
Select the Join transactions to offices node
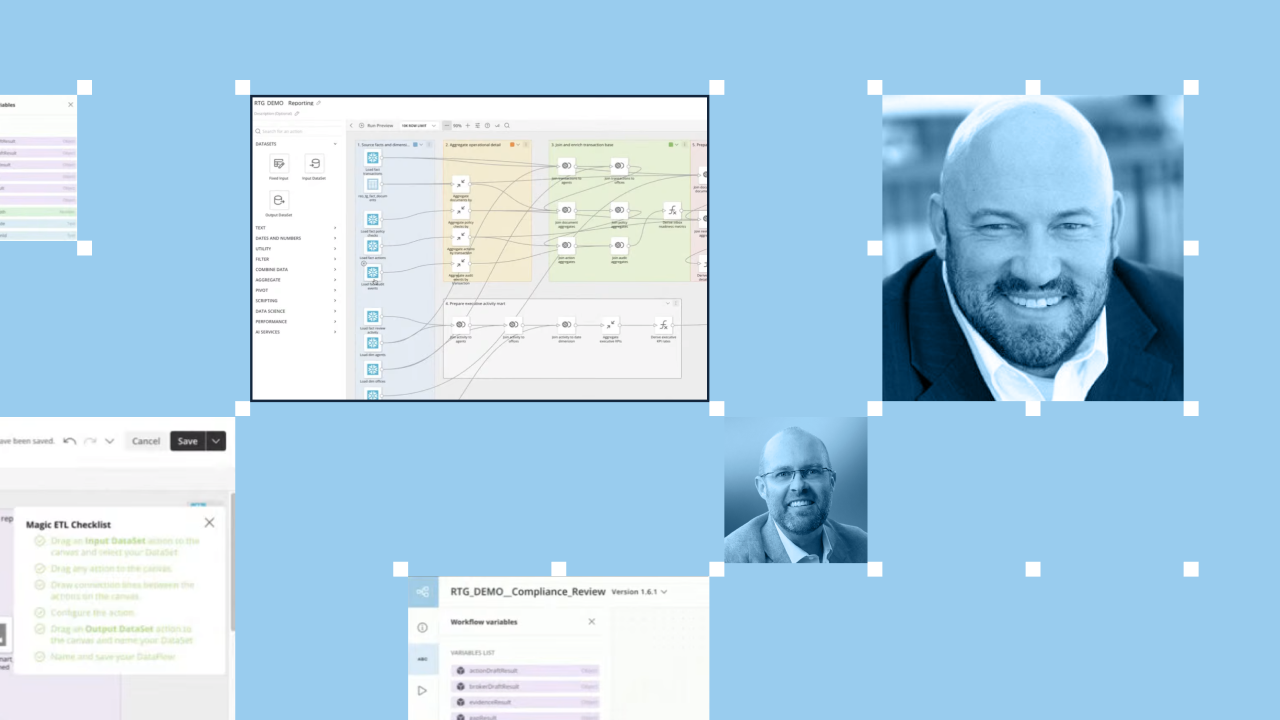[x=619, y=165]
